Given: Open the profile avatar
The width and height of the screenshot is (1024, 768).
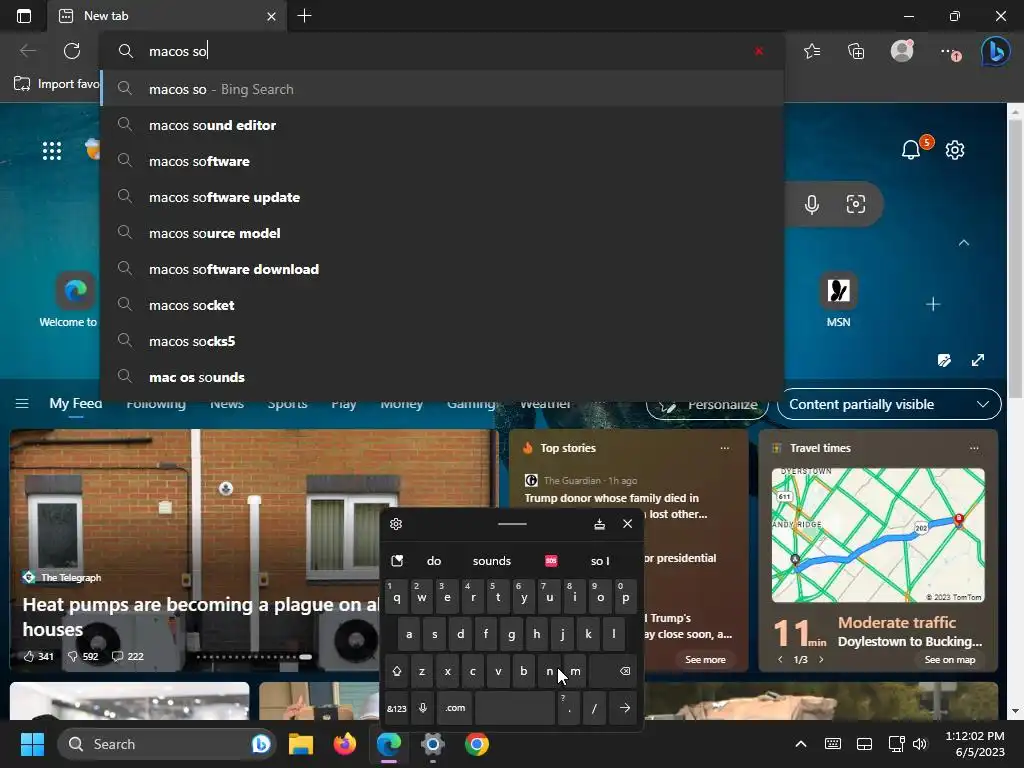Looking at the screenshot, I should 902,51.
